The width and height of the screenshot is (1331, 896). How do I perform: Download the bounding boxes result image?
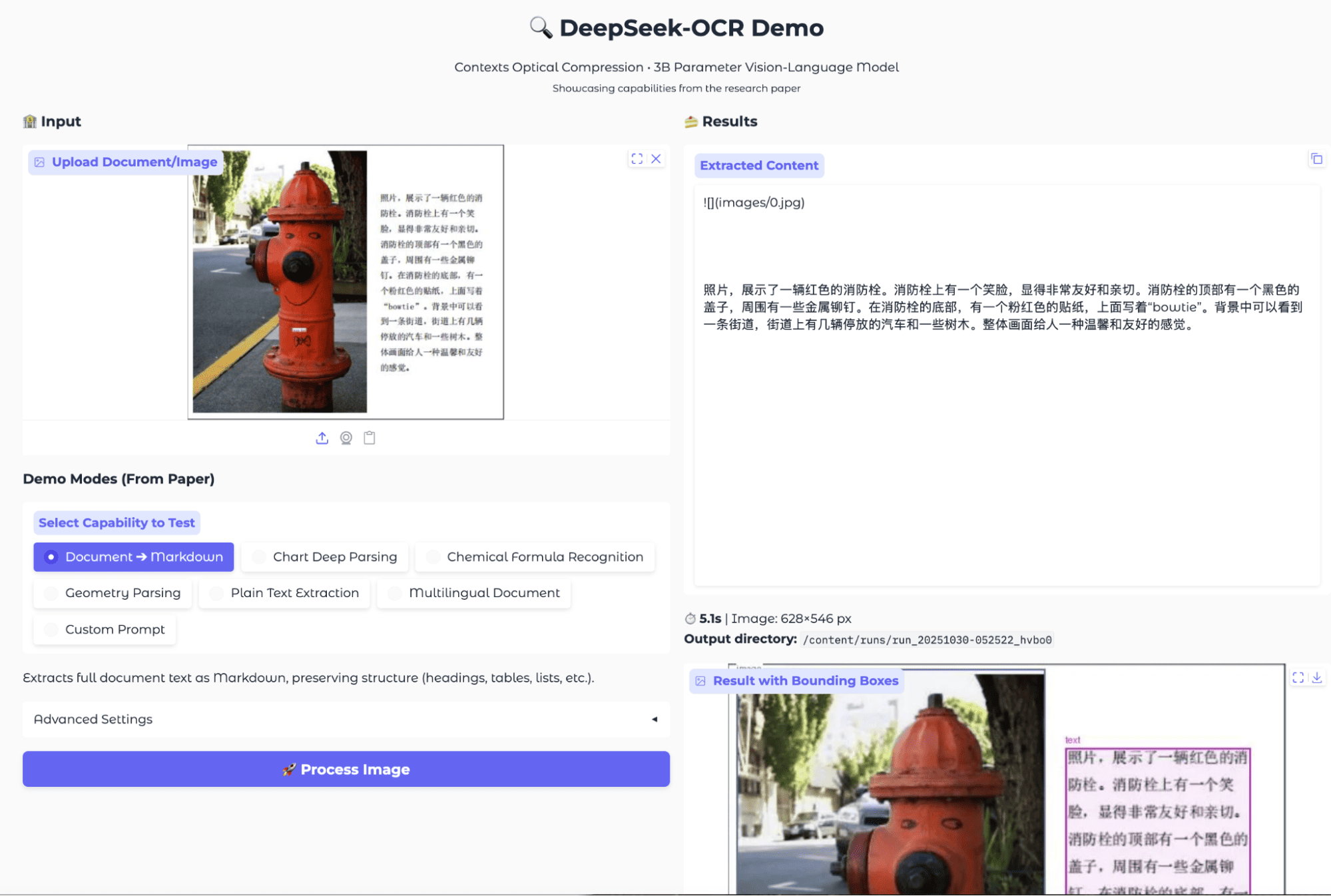(1316, 678)
